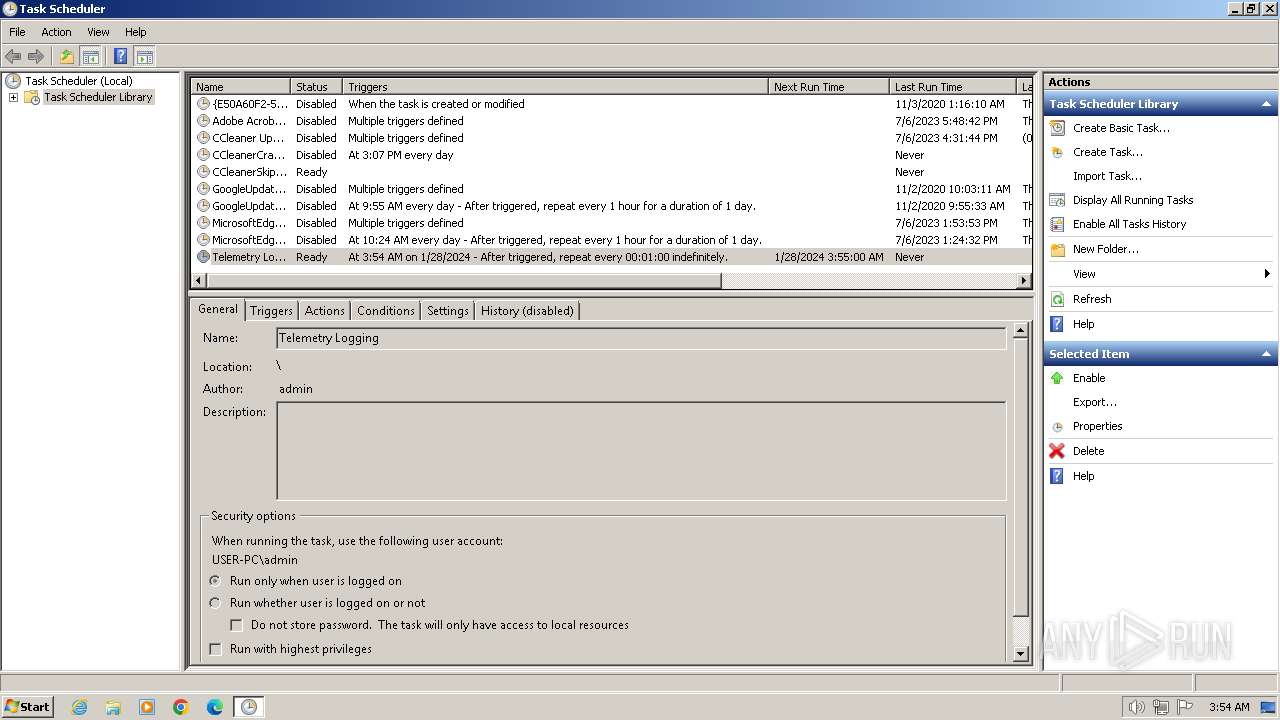Click the Action Center flag tray icon
Image resolution: width=1280 pixels, height=720 pixels.
click(1185, 707)
